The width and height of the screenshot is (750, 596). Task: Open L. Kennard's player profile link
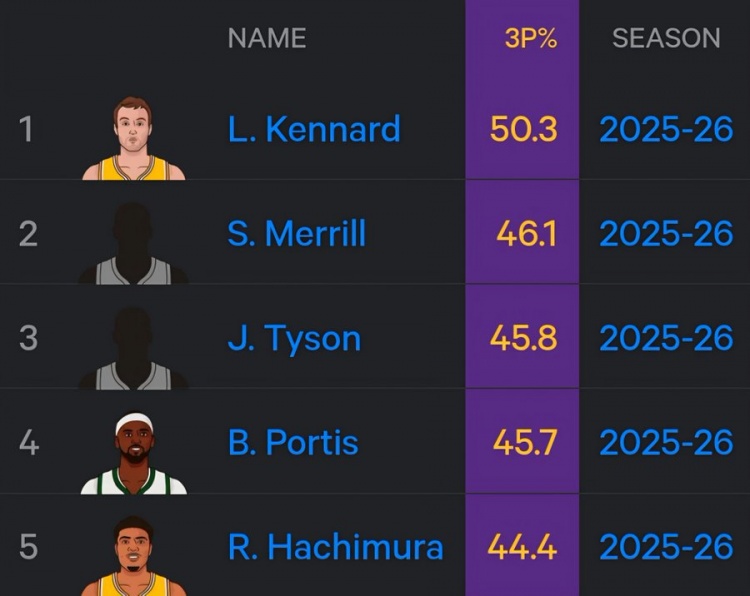click(314, 129)
